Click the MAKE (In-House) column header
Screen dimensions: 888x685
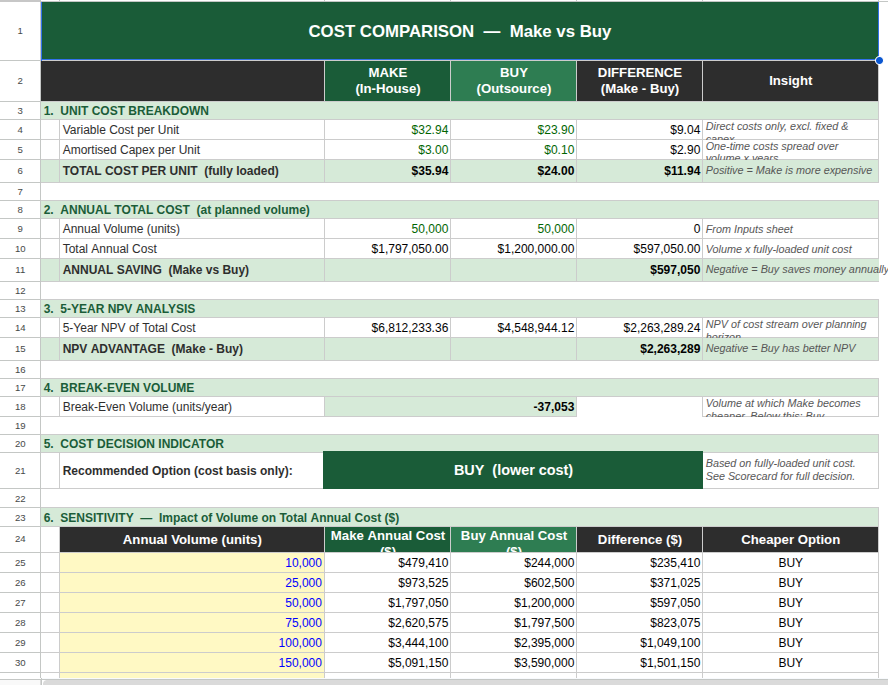point(387,81)
